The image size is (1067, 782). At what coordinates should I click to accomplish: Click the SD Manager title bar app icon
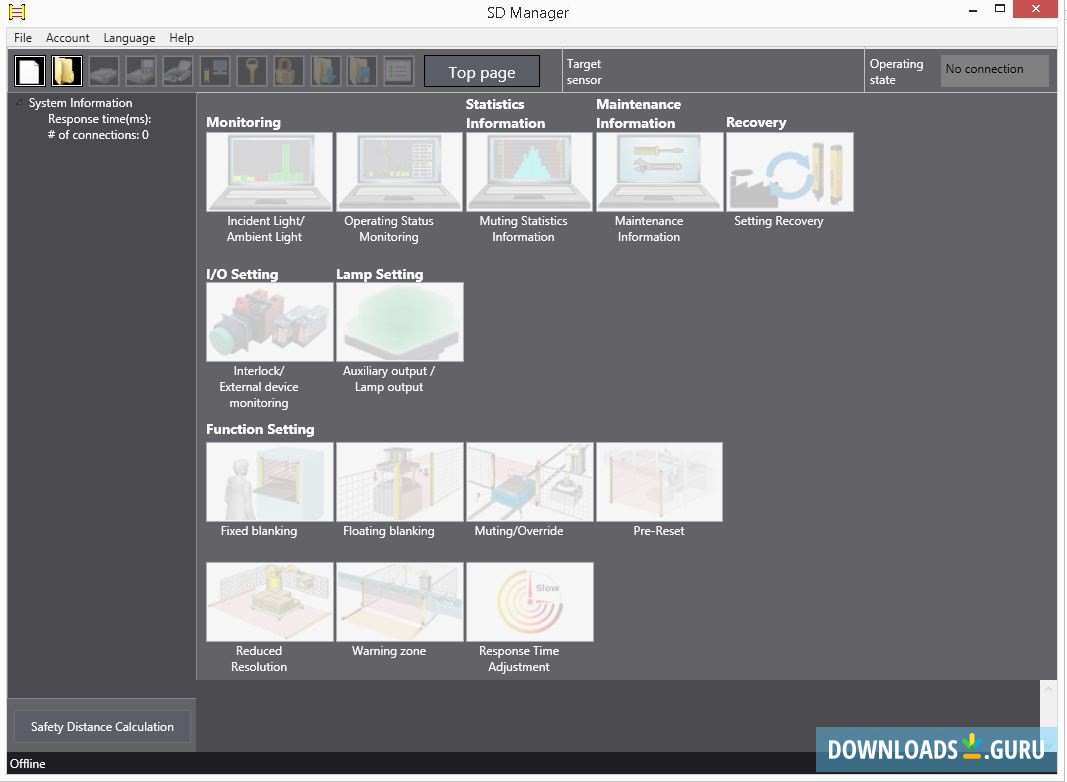point(17,12)
